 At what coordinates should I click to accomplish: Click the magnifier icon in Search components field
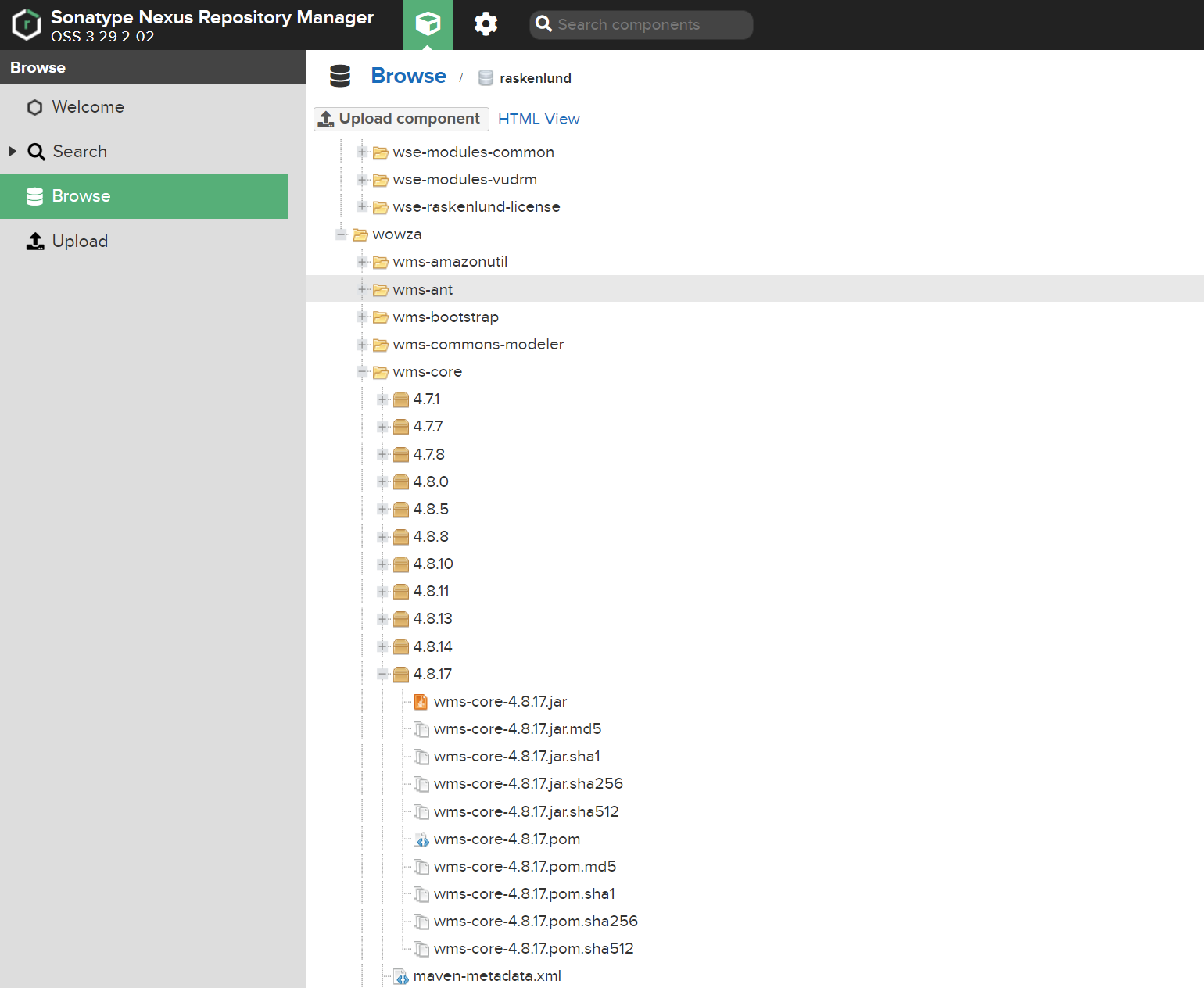click(x=543, y=24)
